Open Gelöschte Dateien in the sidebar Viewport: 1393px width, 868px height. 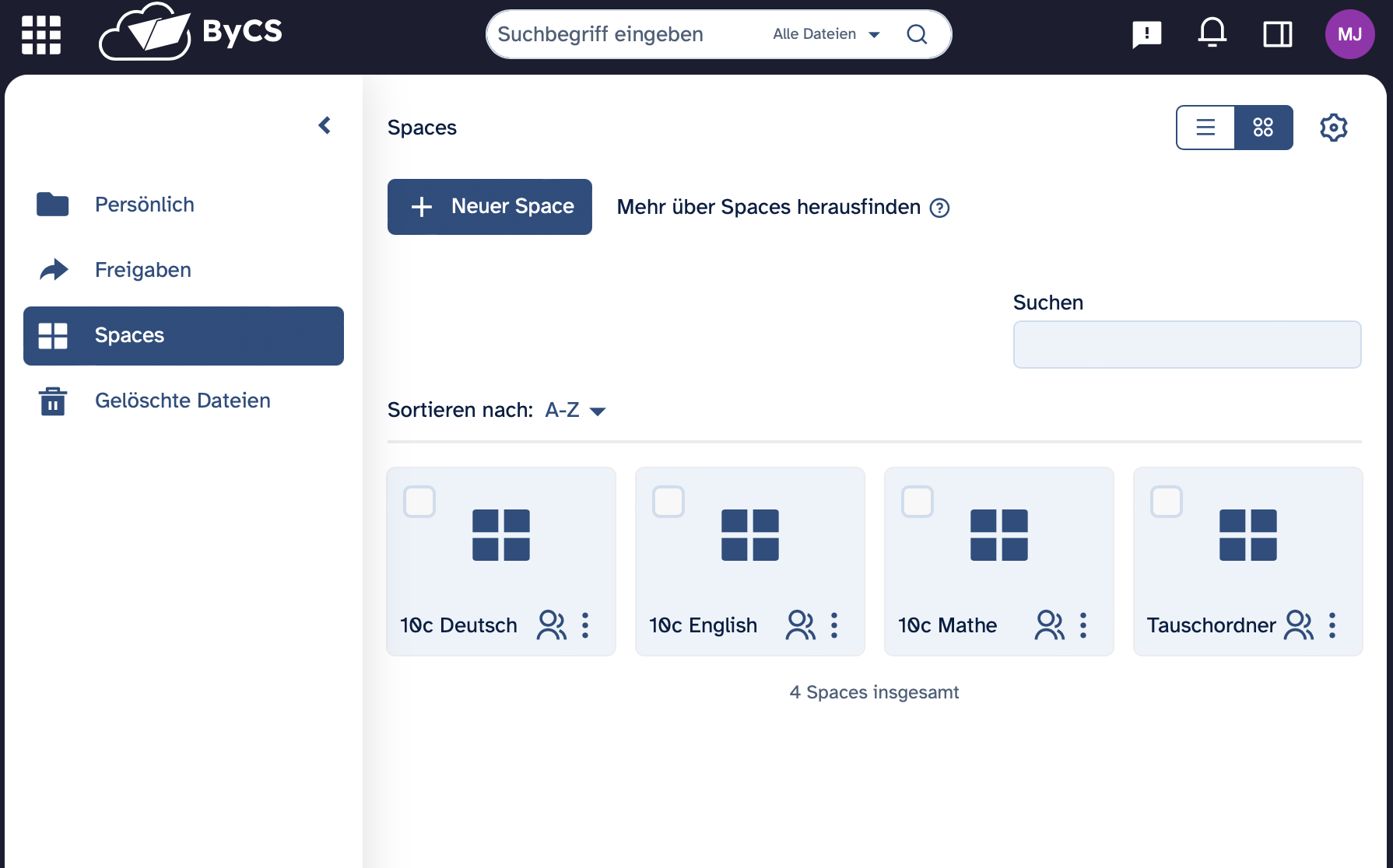[182, 401]
